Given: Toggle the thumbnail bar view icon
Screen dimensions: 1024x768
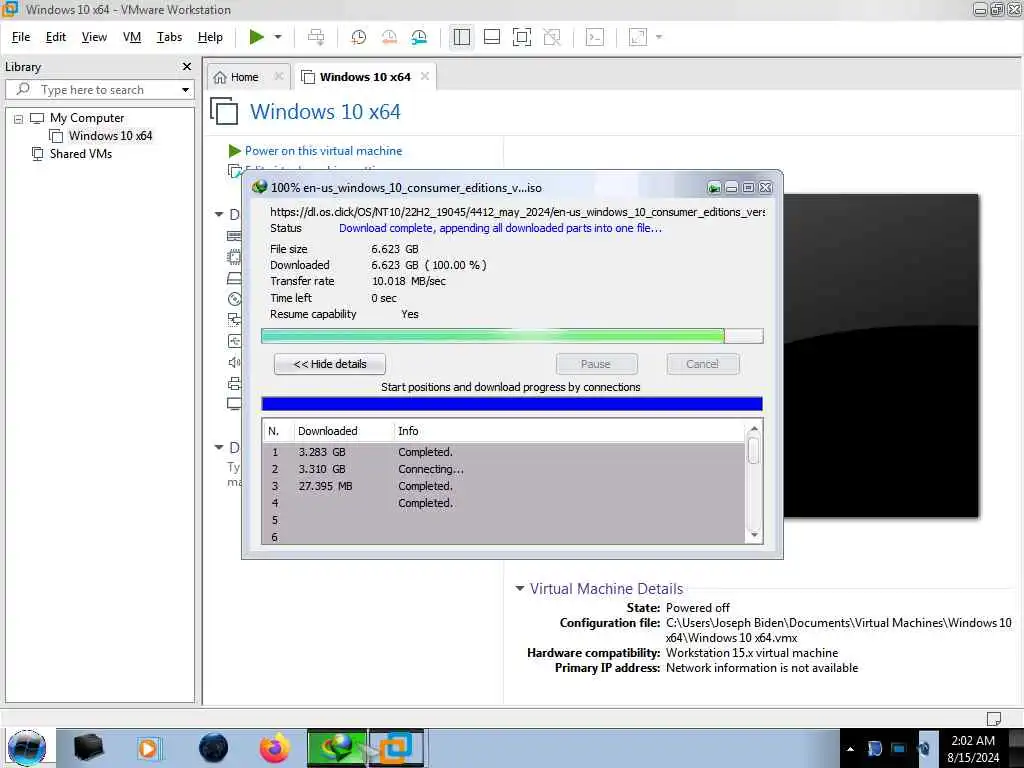Looking at the screenshot, I should tap(492, 37).
